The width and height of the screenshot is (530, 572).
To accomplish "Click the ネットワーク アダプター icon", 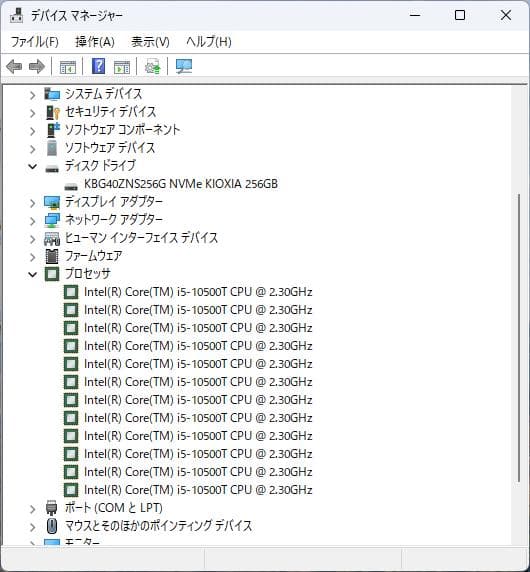I will point(52,220).
